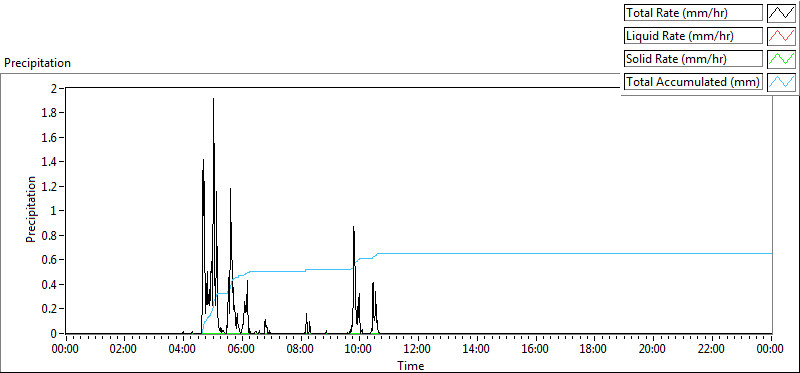Click the blue Total Accumulated legend icon
800x373 pixels.
[x=781, y=82]
